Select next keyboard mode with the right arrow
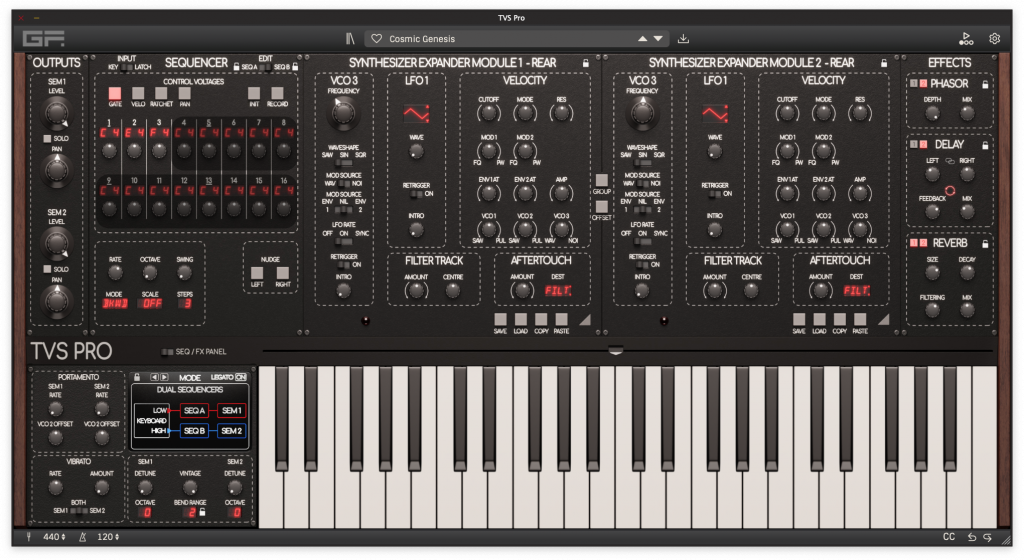The image size is (1024, 560). [165, 377]
